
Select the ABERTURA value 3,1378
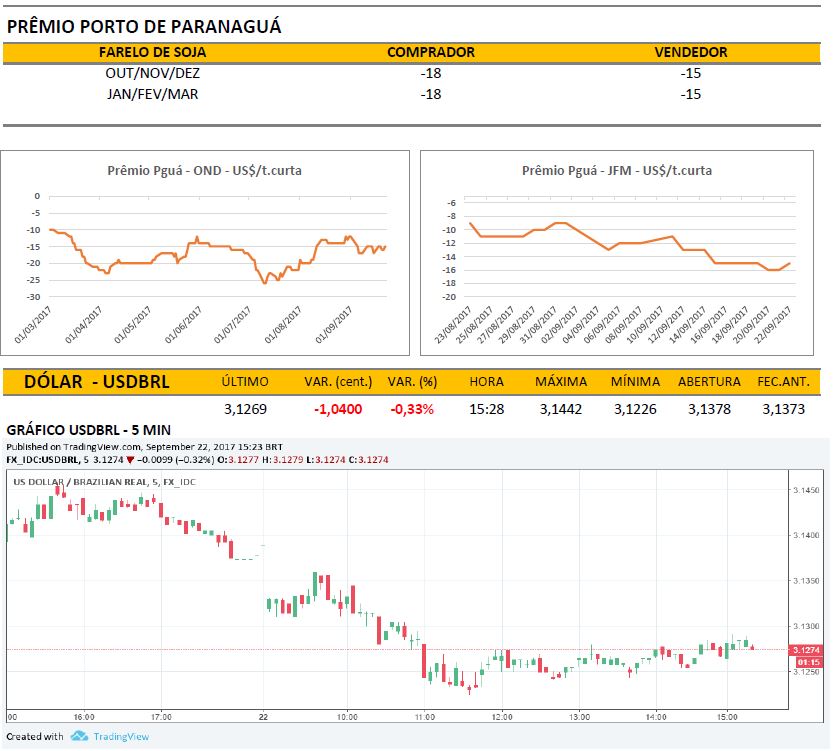coord(708,409)
